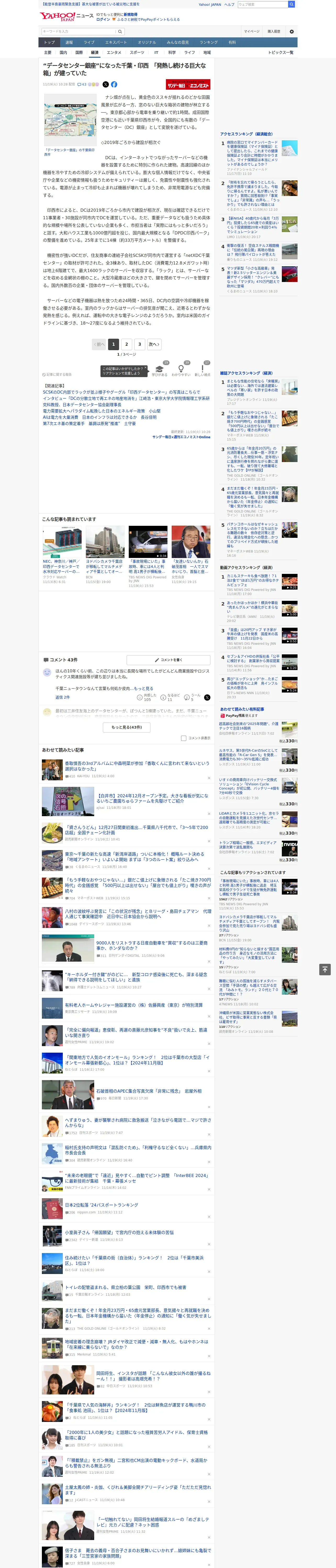Open the みんなの意見 navigation tab
The width and height of the screenshot is (336, 1568).
[178, 43]
